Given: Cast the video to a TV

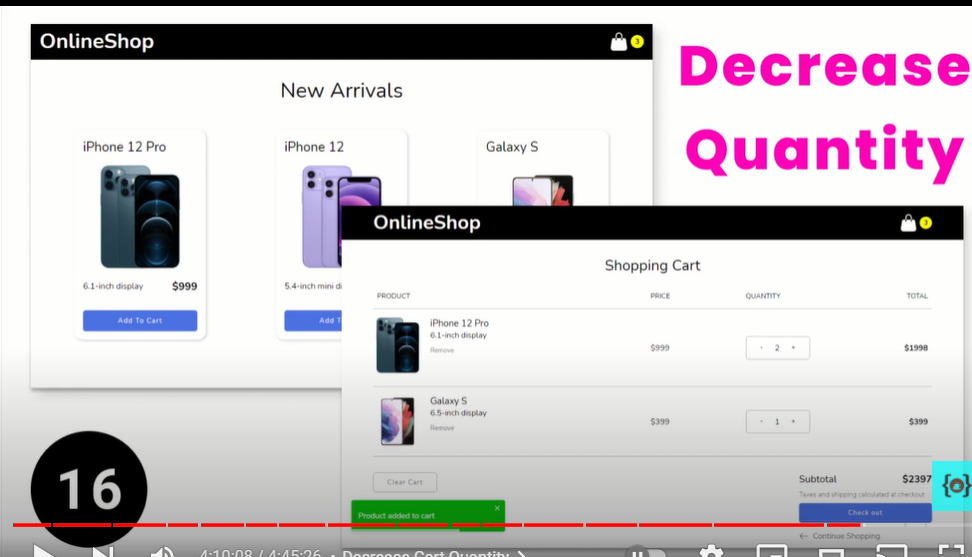Looking at the screenshot, I should (x=891, y=551).
